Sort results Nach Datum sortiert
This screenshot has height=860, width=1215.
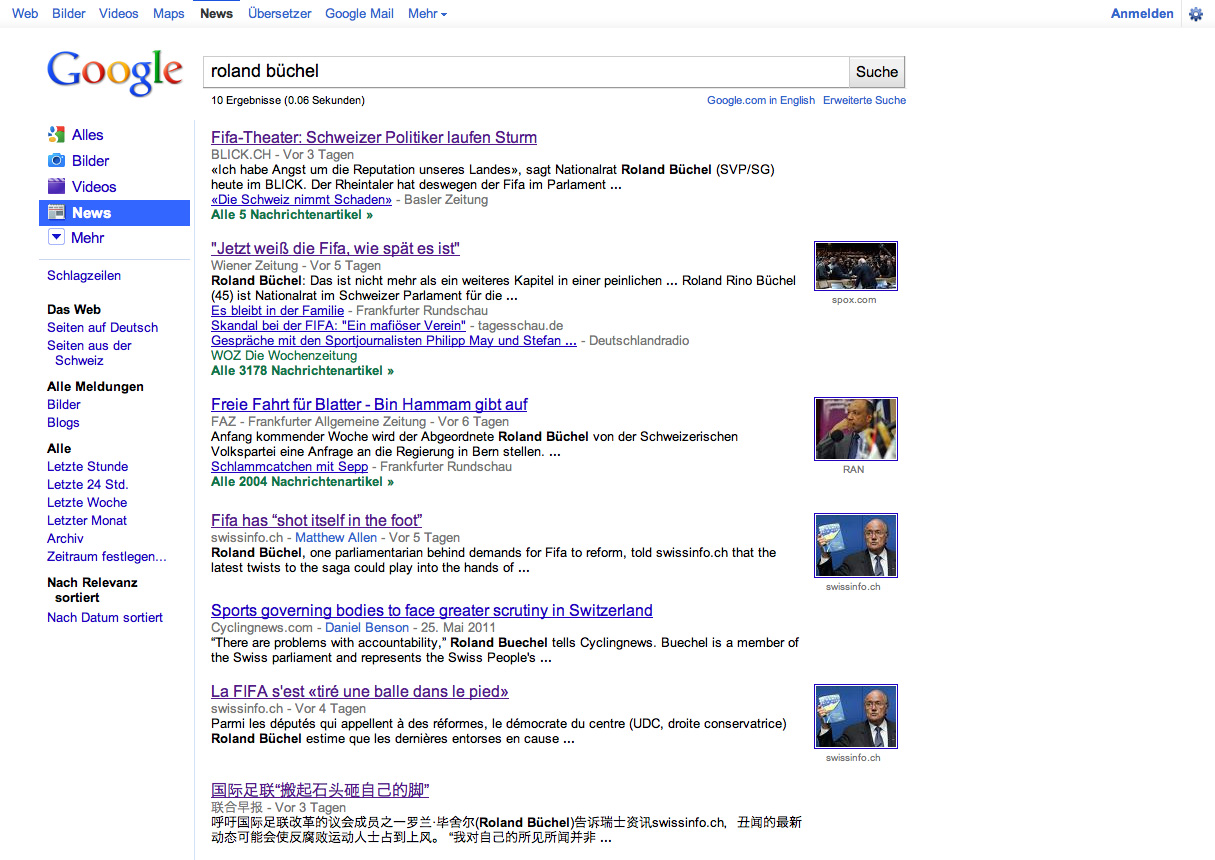[x=105, y=618]
